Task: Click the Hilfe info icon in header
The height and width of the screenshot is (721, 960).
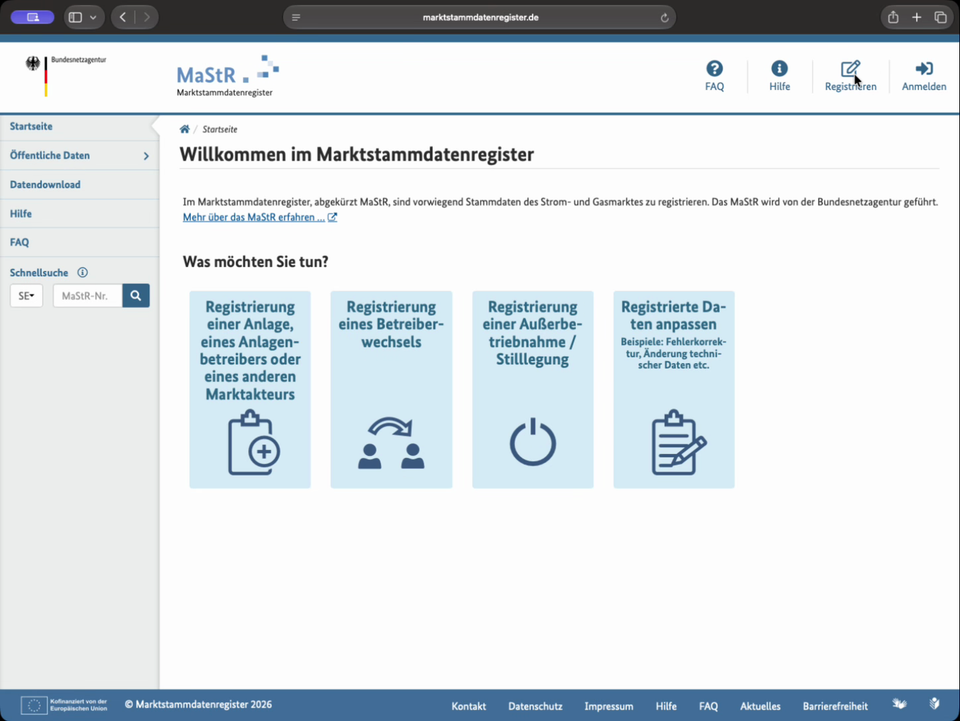Action: [x=779, y=68]
